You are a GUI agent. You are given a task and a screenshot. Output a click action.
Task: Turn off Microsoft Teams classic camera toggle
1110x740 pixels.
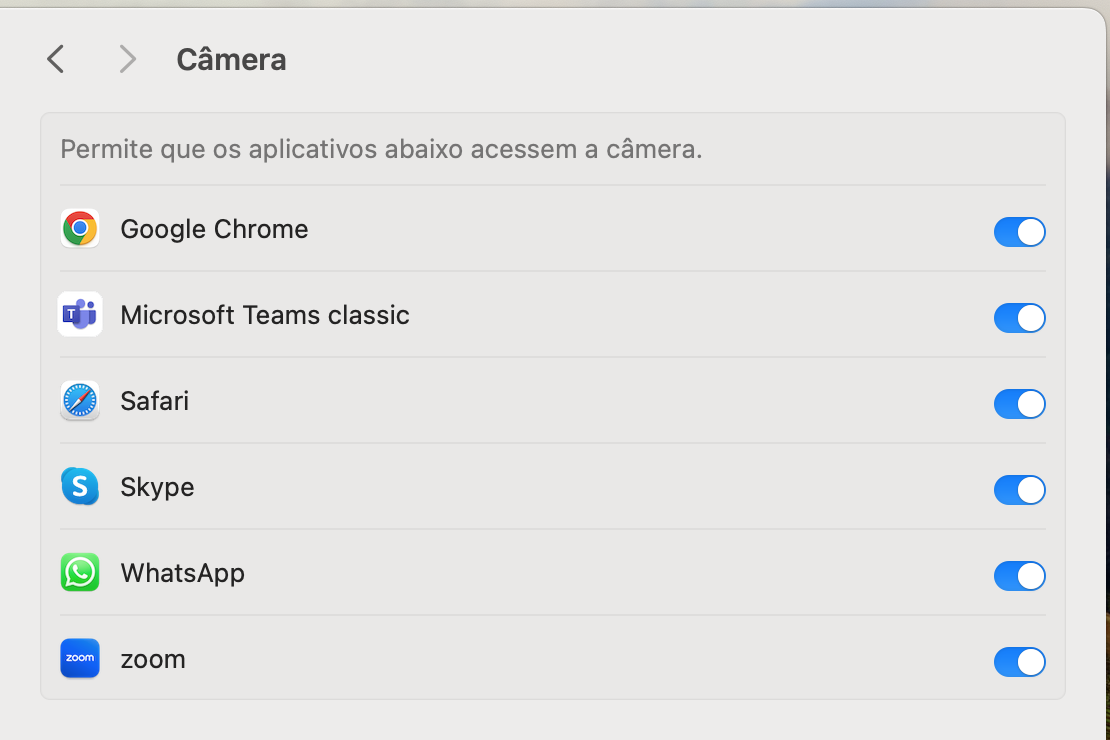(1019, 318)
